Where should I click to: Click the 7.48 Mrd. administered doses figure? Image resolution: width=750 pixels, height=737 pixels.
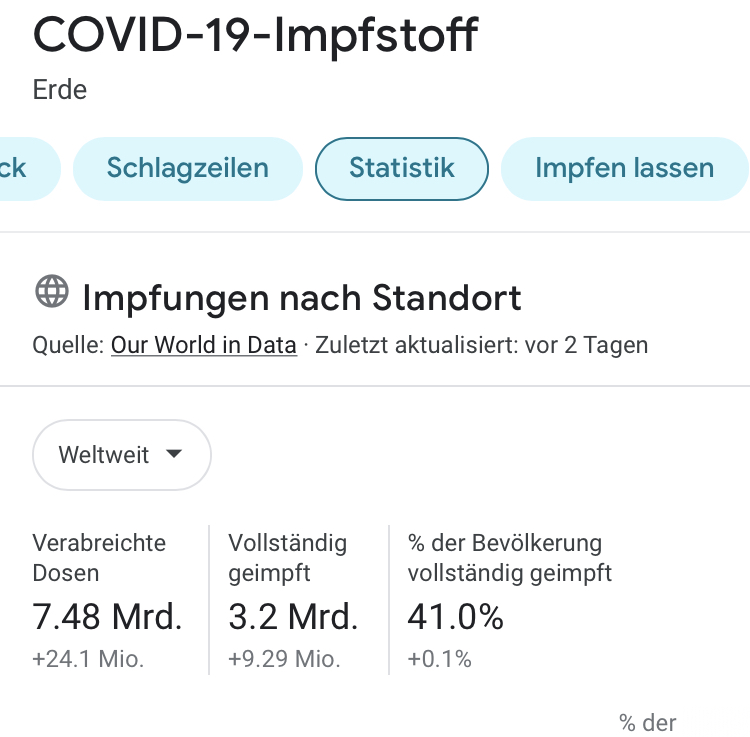tap(108, 616)
